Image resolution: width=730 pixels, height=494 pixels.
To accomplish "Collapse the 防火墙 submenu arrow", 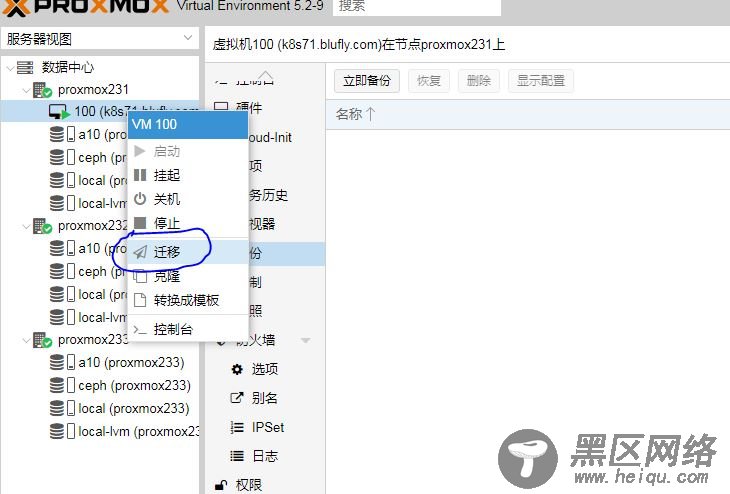I will 306,340.
